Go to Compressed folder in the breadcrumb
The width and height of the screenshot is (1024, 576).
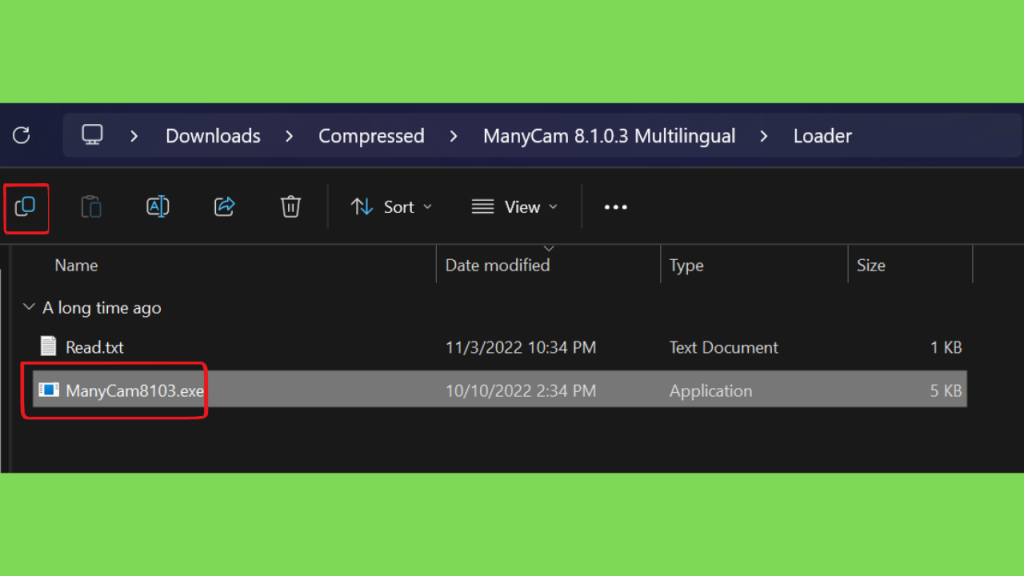372,136
